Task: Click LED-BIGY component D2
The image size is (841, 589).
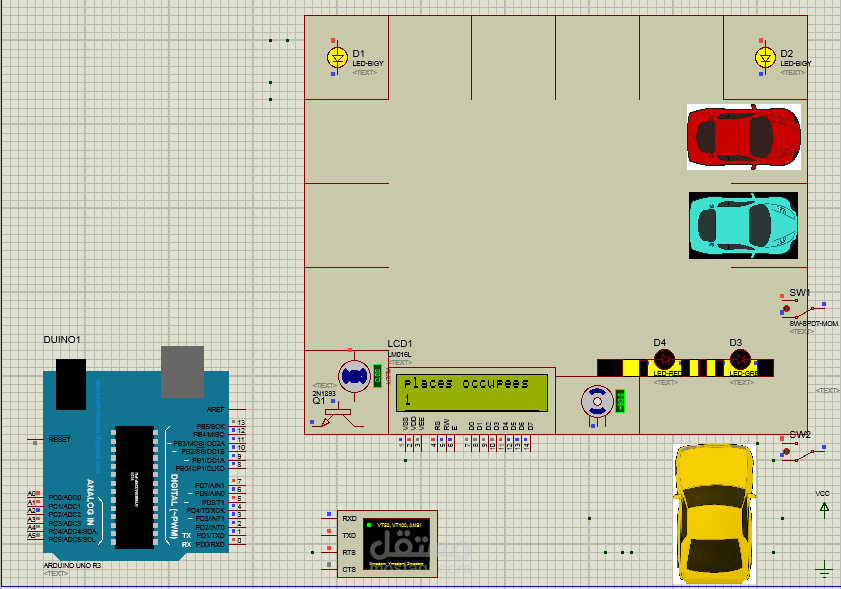Action: [x=764, y=58]
